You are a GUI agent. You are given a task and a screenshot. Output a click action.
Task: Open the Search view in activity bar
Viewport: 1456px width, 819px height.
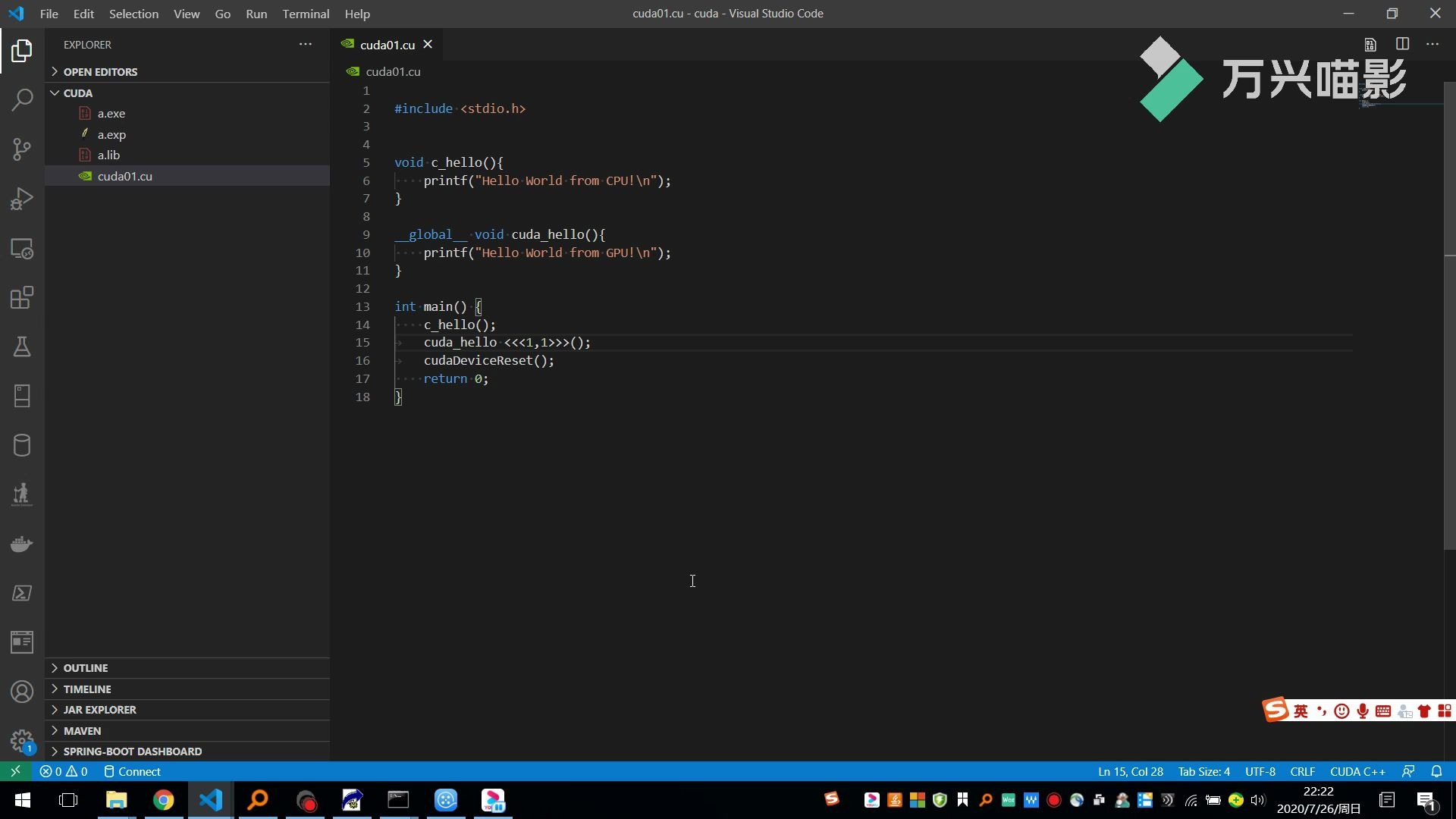22,100
